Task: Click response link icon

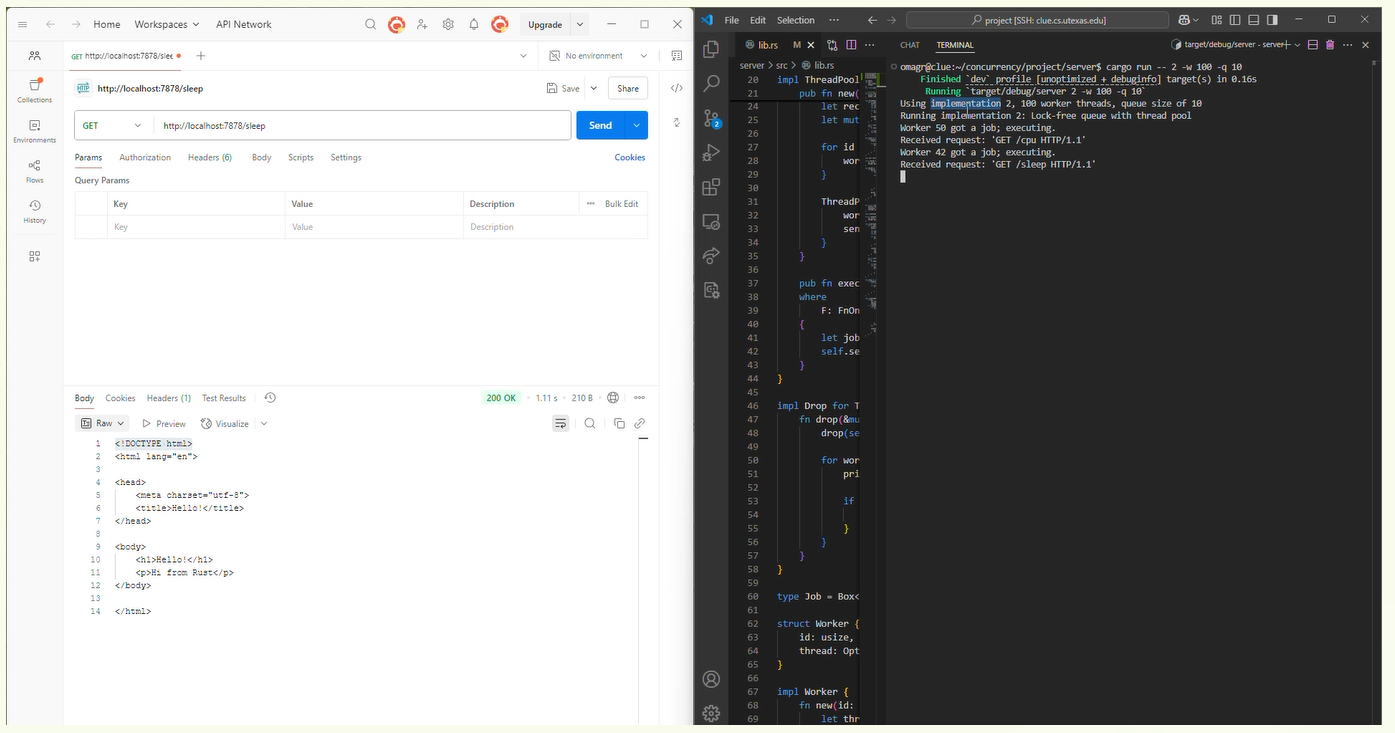Action: (x=640, y=424)
